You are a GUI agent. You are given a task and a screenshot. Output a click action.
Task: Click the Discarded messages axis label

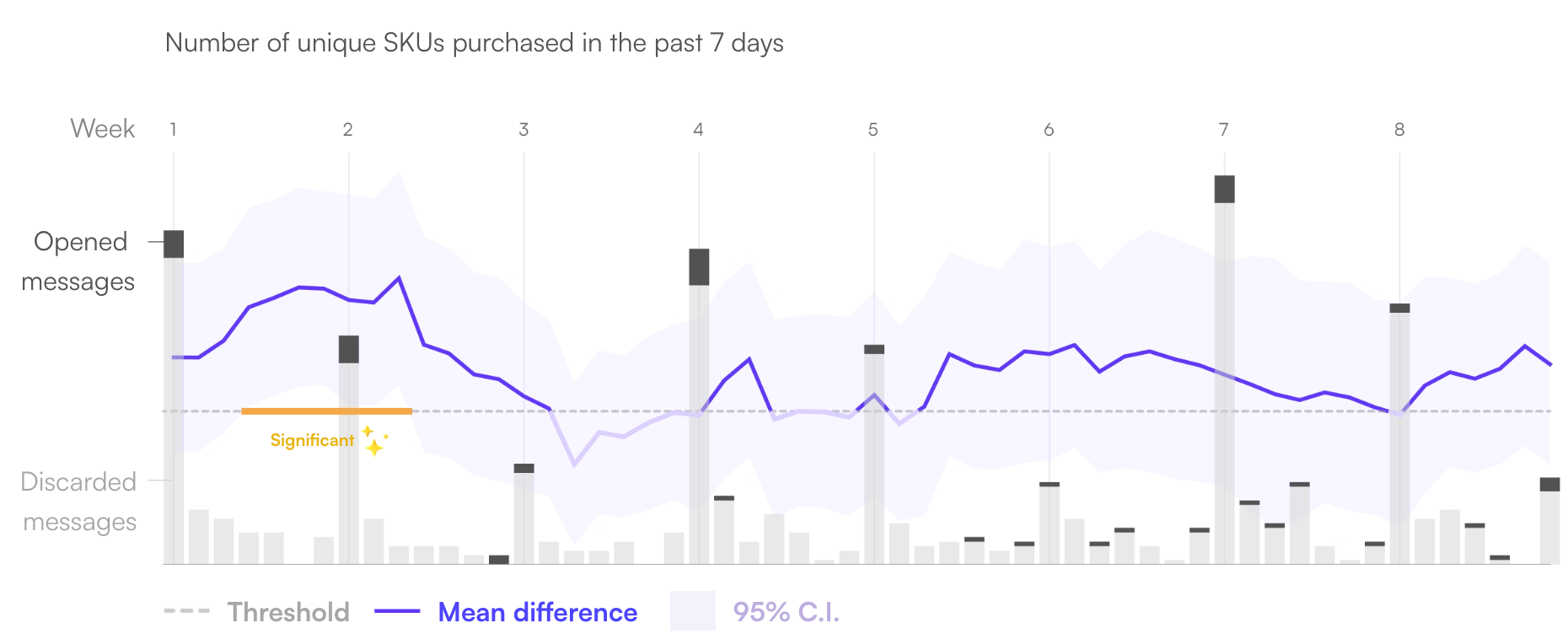(78, 502)
